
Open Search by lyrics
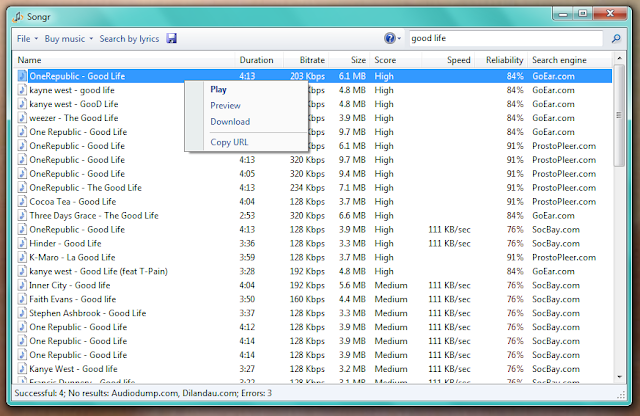[129, 38]
